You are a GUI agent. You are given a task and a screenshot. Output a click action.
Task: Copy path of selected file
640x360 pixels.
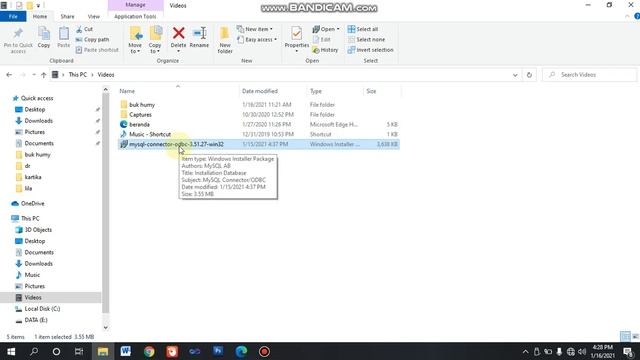click(x=92, y=40)
